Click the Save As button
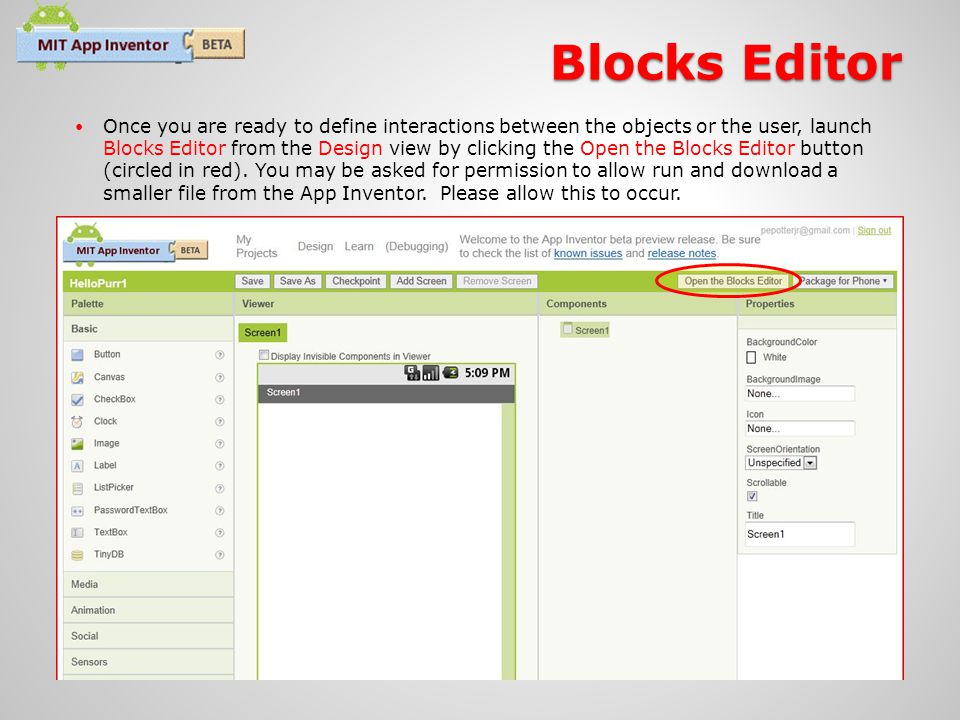Screen dimensions: 960x720 click(x=298, y=281)
